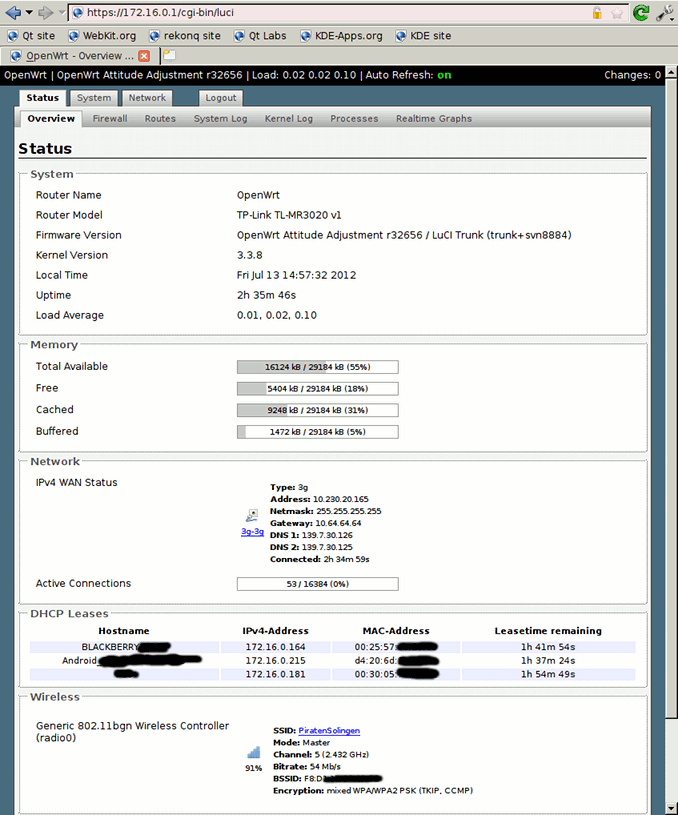Click the Logout tab button
Screen dimensions: 678x815
(221, 98)
